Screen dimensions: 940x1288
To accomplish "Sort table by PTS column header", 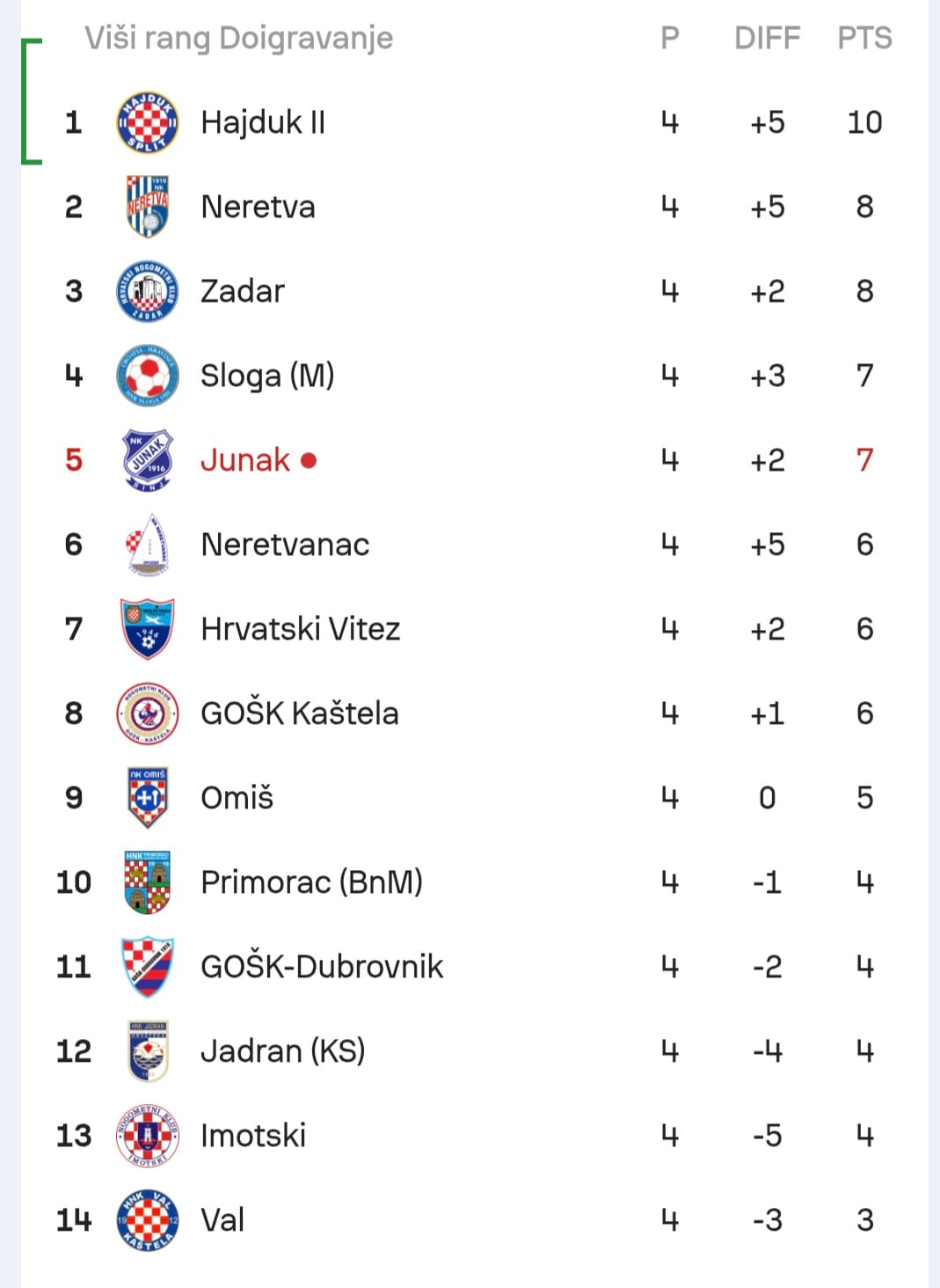I will [864, 38].
